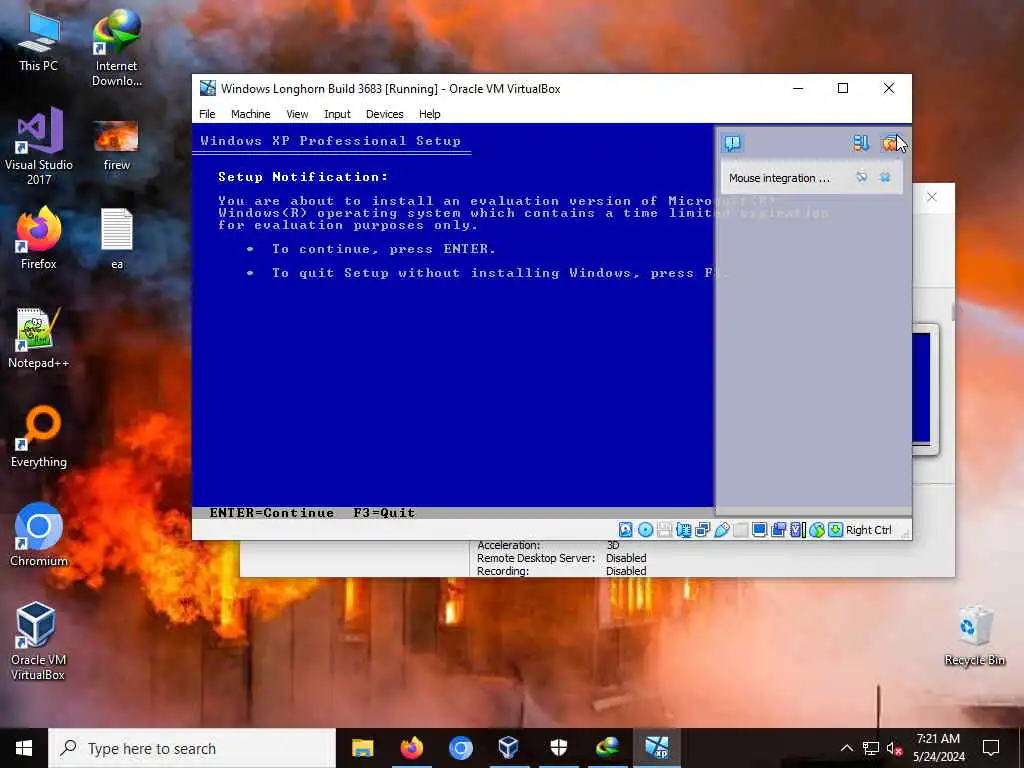Screen dimensions: 1024x768
Task: Open File Explorer from the taskbar
Action: tap(362, 748)
